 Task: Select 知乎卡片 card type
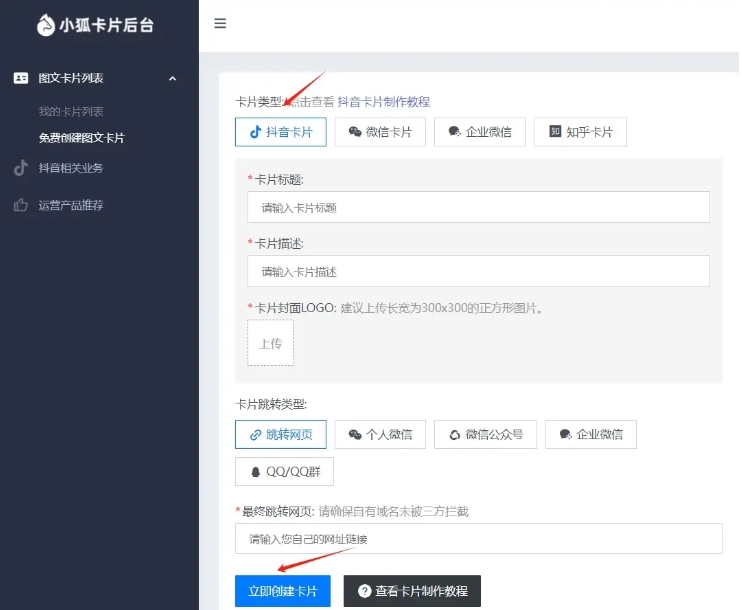pos(580,132)
